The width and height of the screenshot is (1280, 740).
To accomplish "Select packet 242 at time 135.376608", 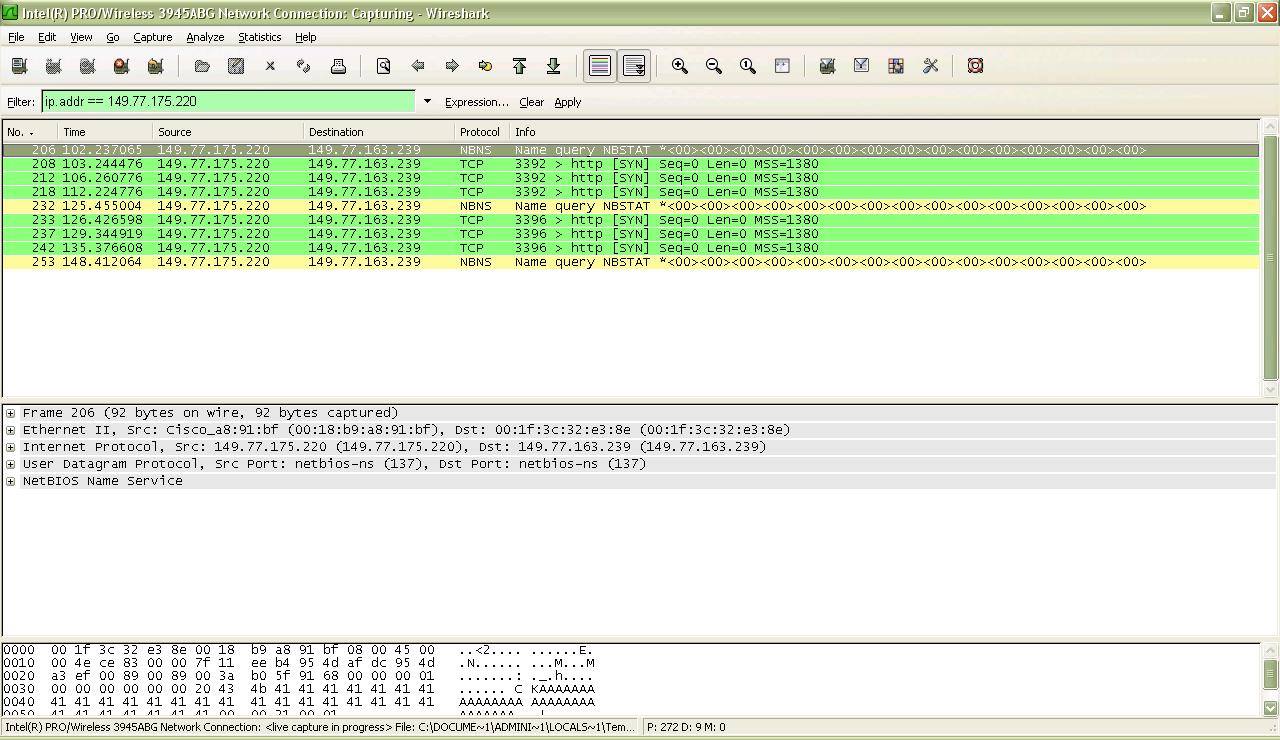I will click(630, 248).
